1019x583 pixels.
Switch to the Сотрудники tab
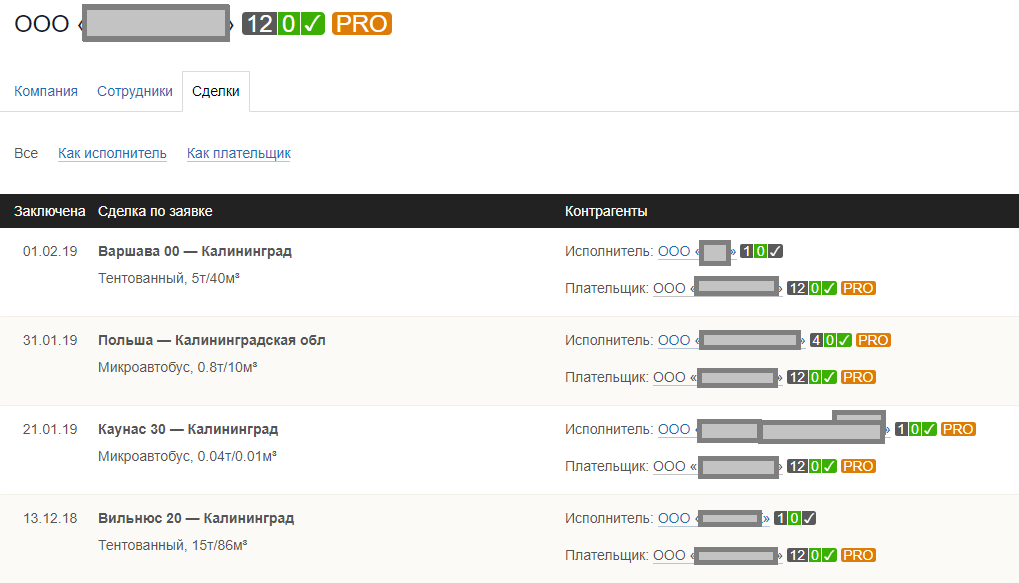click(135, 91)
